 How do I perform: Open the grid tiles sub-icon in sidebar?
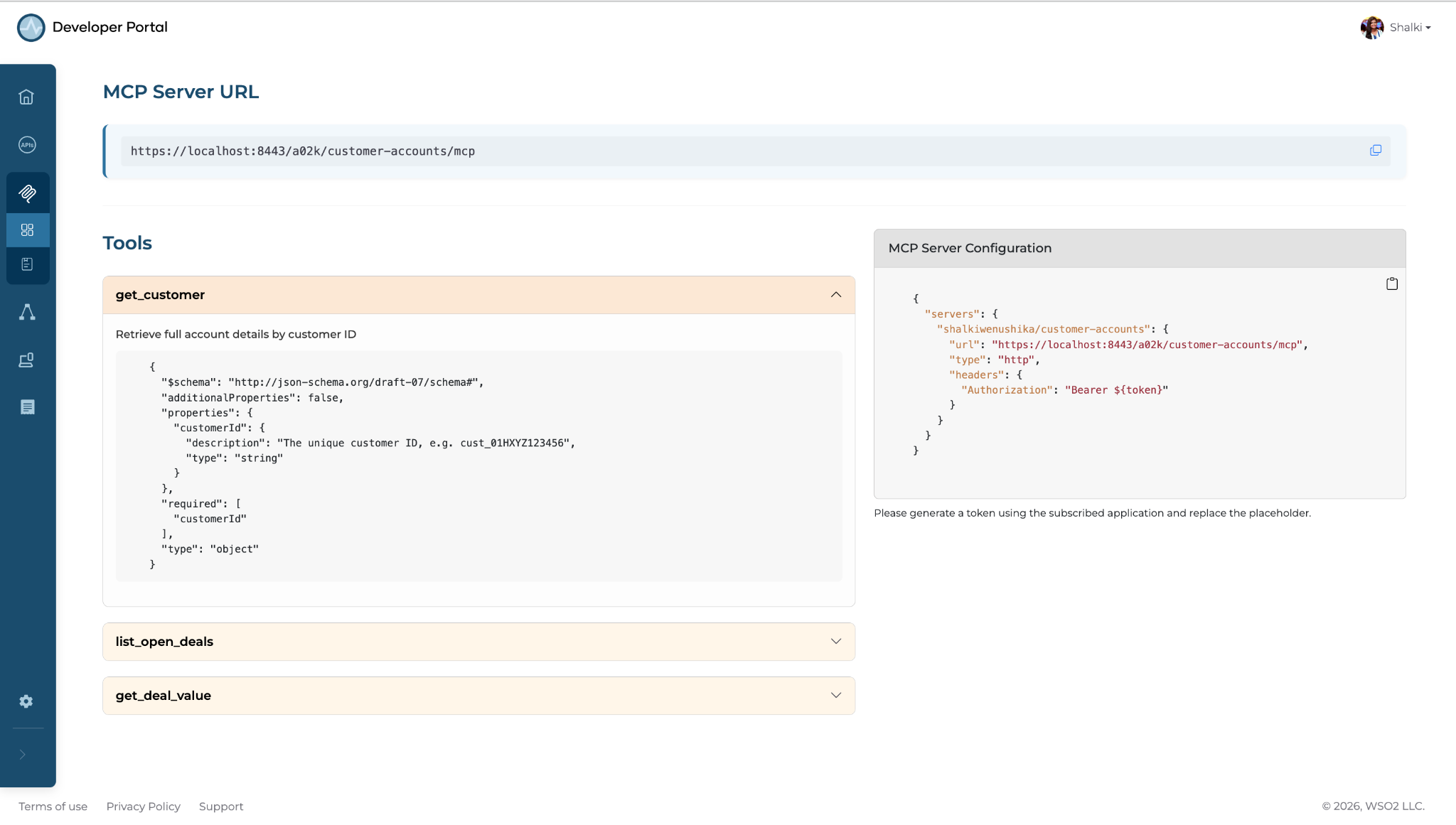click(x=27, y=230)
